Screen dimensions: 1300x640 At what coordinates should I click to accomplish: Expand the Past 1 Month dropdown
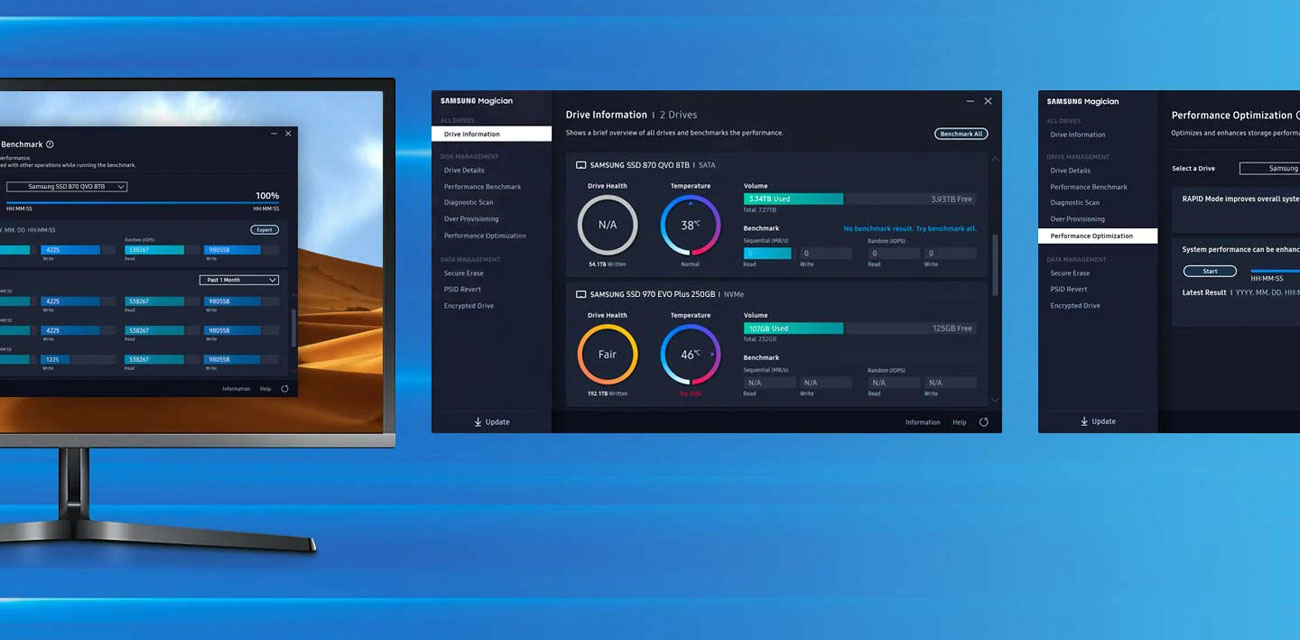click(x=238, y=280)
